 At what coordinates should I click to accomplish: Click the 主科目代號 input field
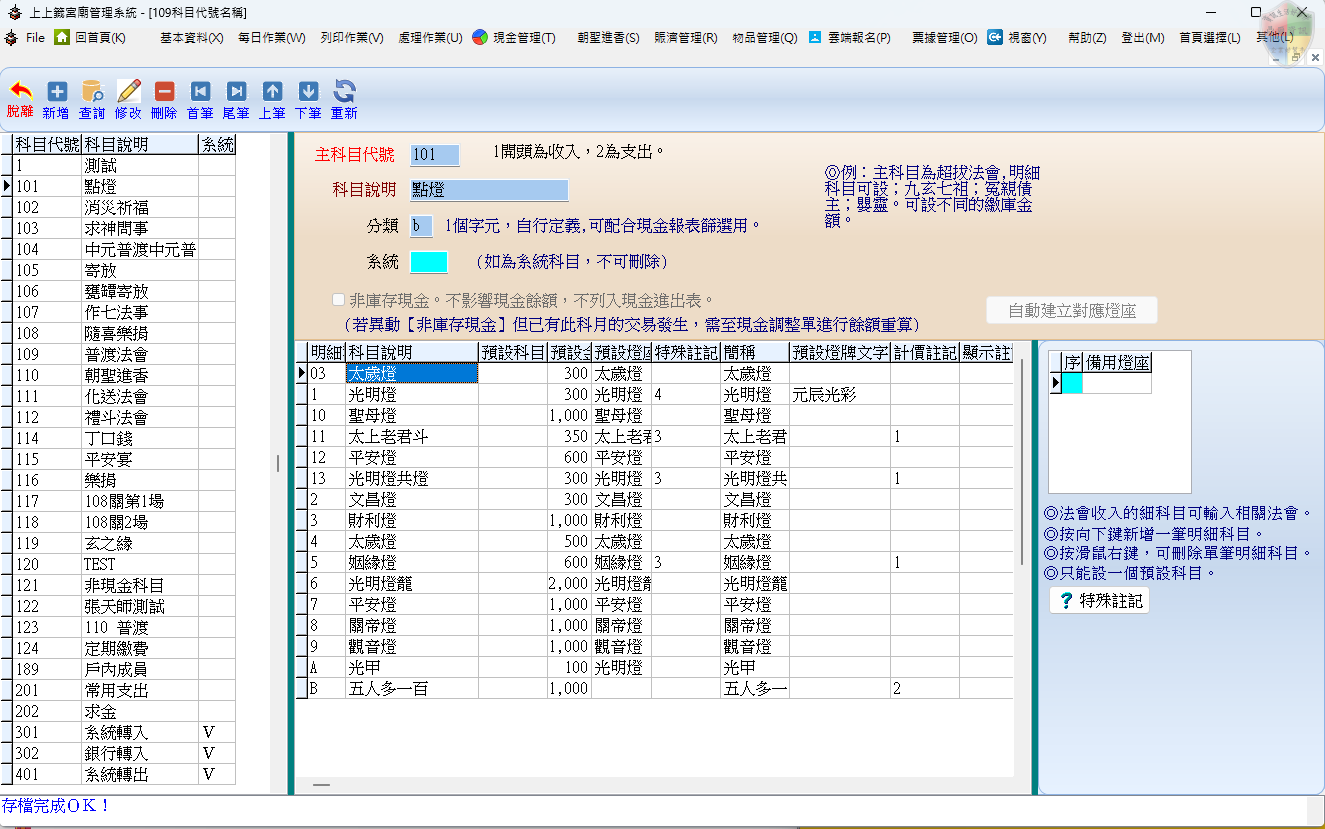coord(434,155)
